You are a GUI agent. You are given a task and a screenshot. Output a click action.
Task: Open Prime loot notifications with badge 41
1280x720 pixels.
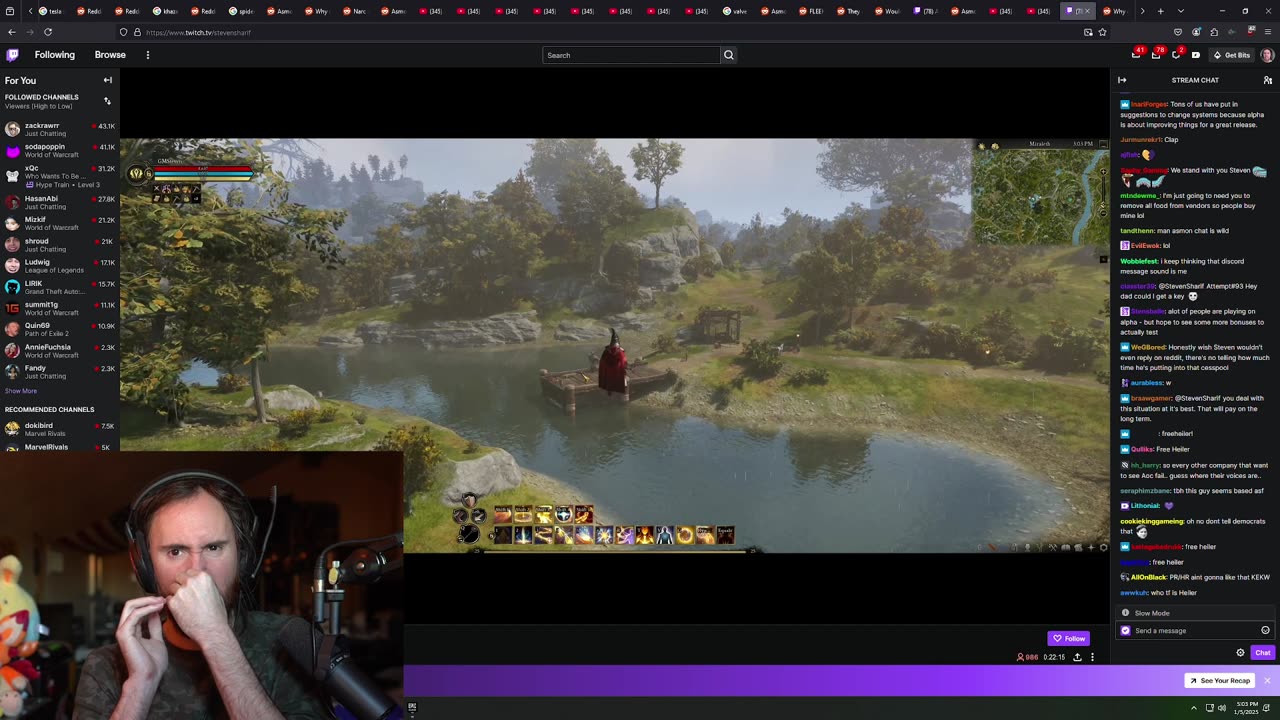pos(1137,55)
